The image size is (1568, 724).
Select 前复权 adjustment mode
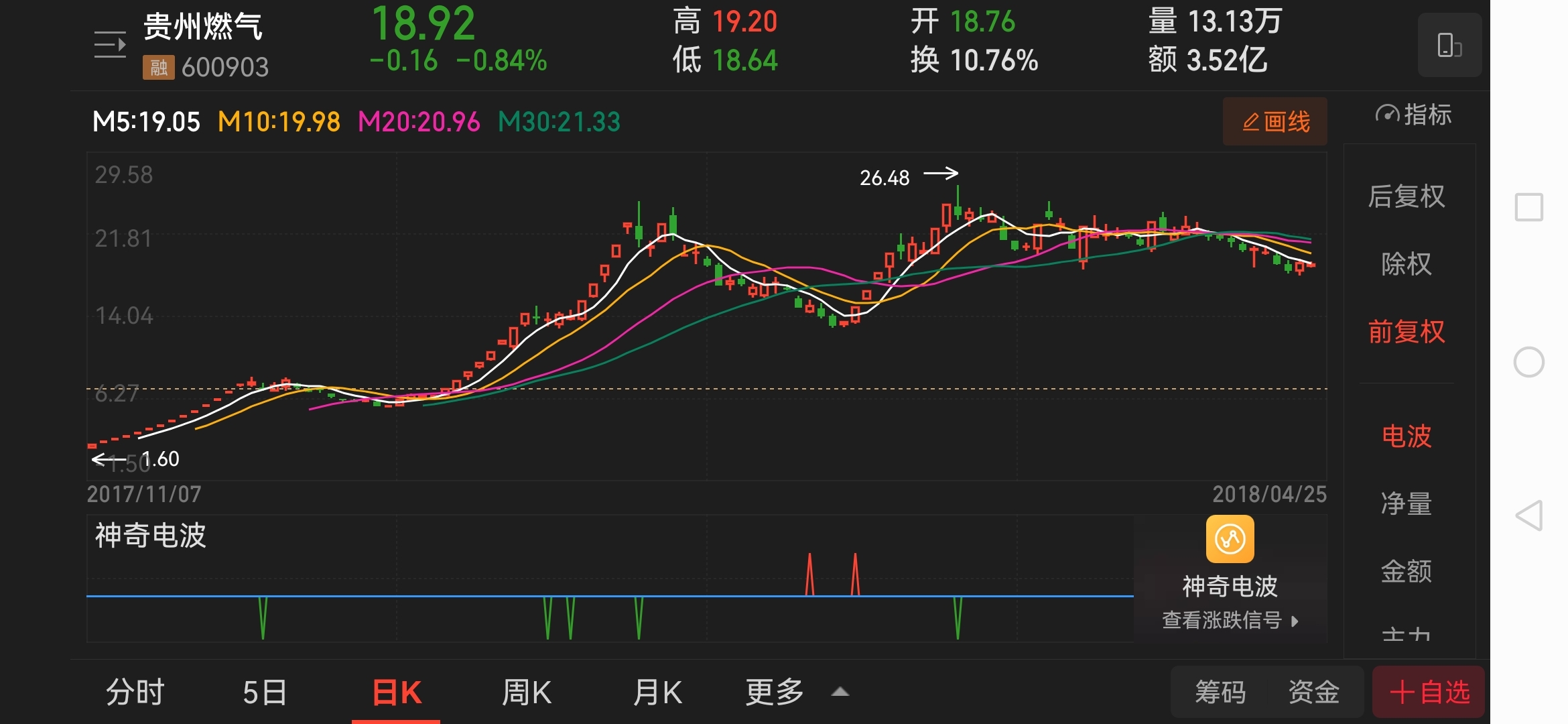click(1406, 332)
